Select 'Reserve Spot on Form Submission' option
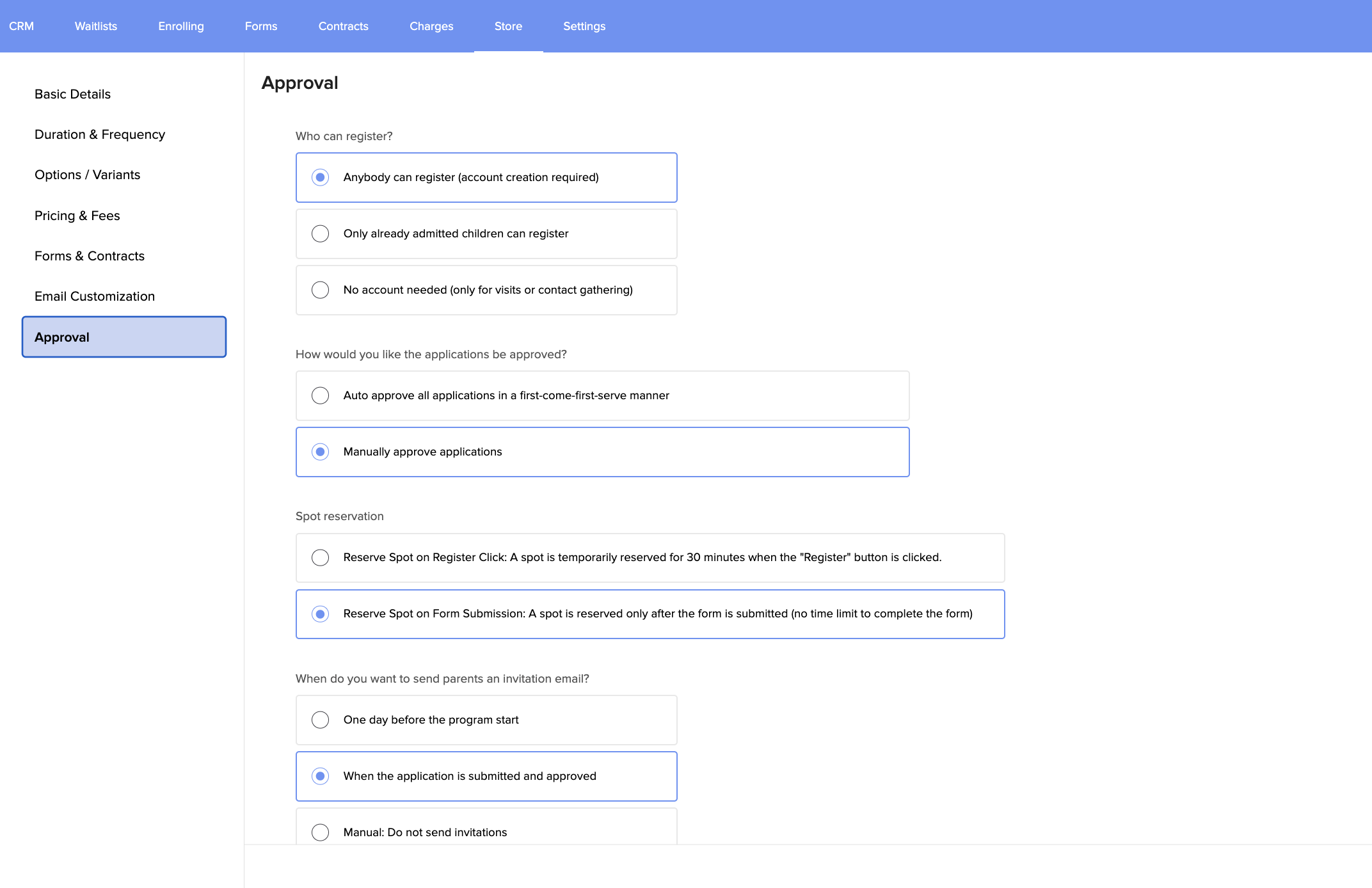 point(321,614)
